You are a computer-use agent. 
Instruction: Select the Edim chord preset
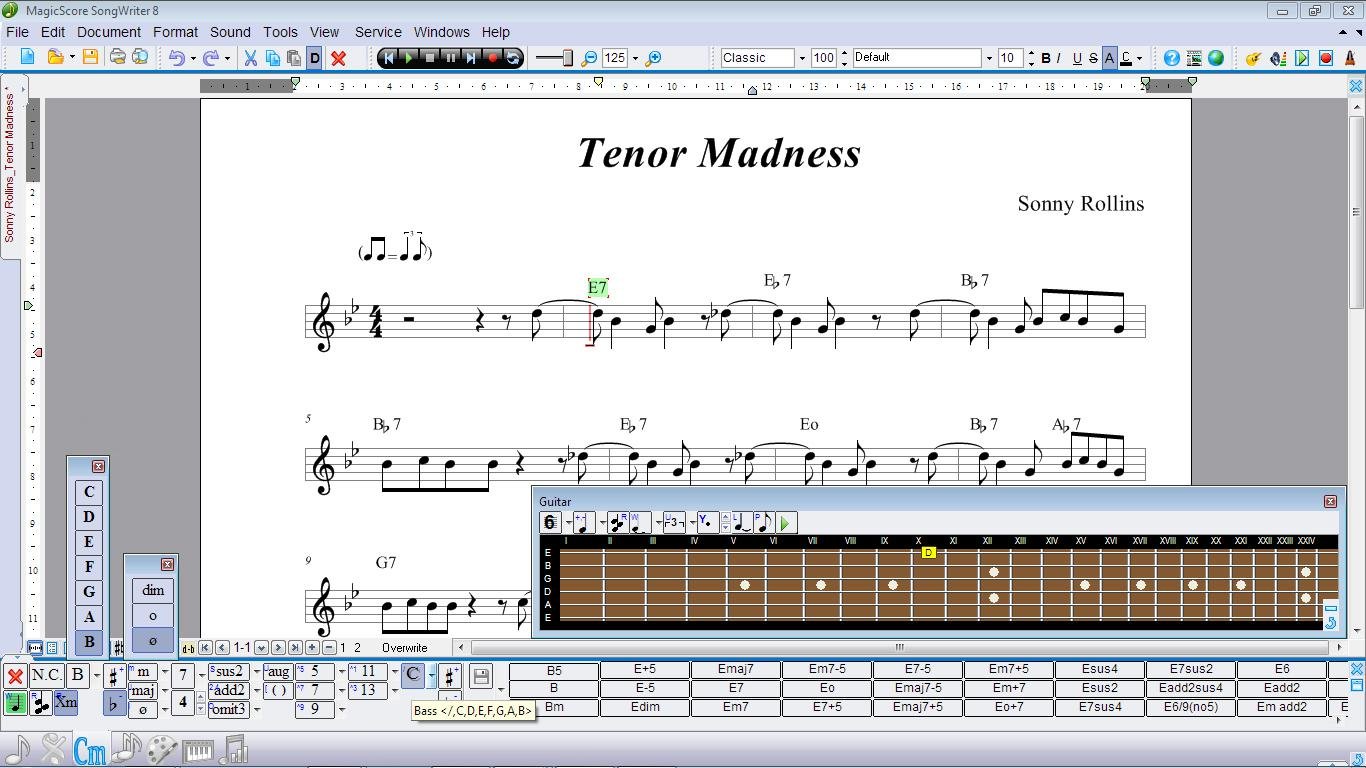(645, 708)
